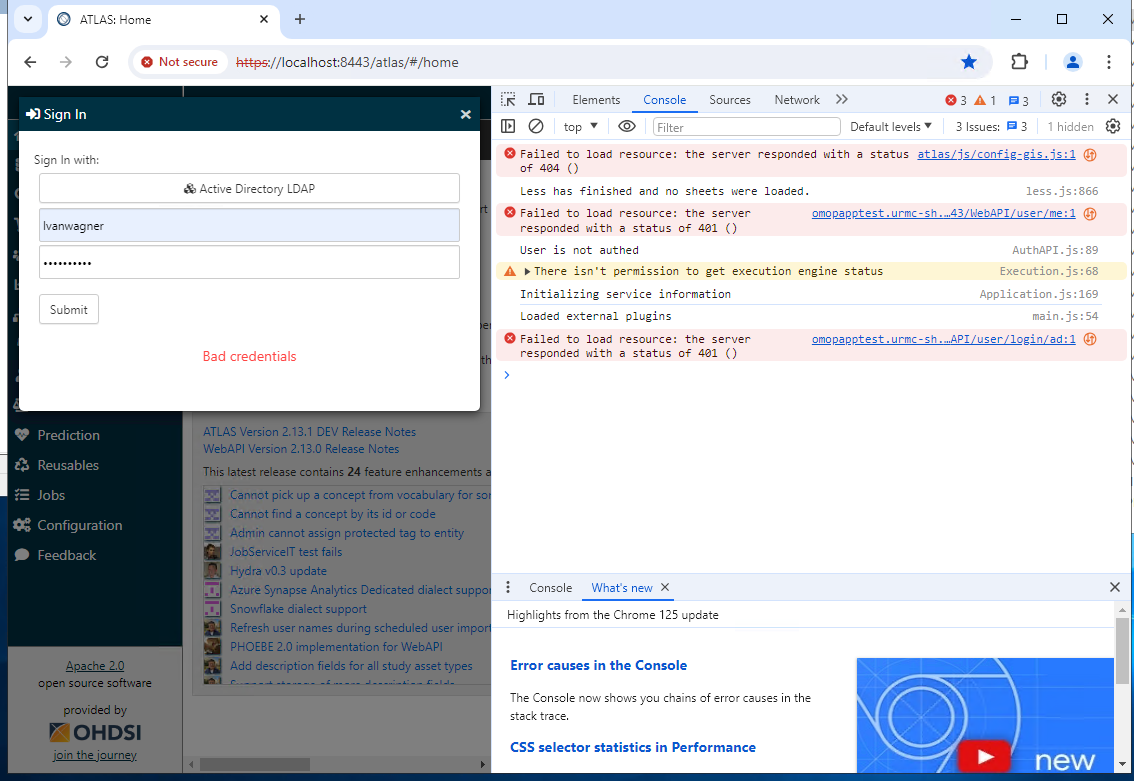Screen dimensions: 1134x781
Task: Reload the ATLAS page
Action: coord(102,62)
